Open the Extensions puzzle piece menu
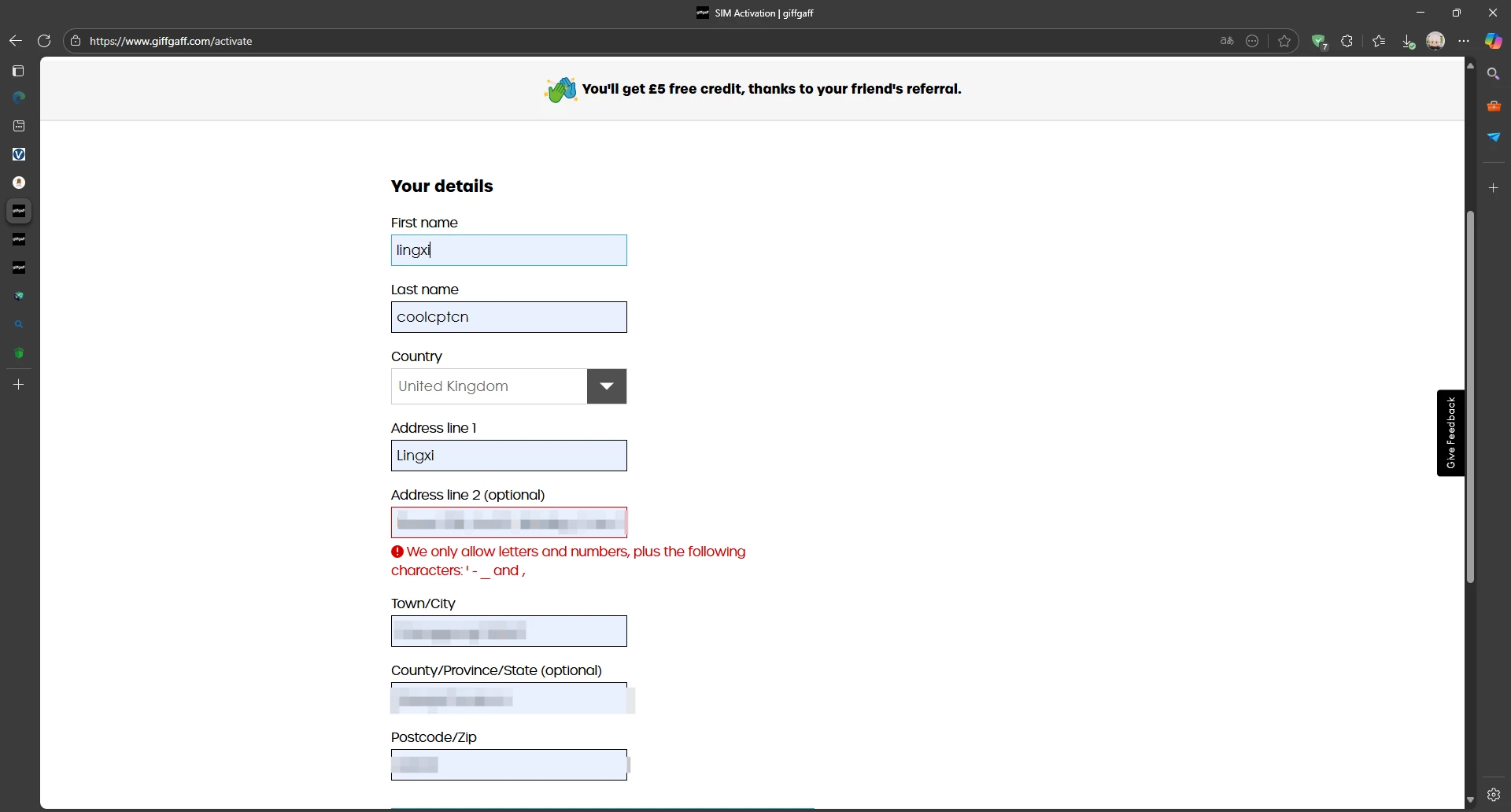The image size is (1511, 812). (x=1347, y=41)
